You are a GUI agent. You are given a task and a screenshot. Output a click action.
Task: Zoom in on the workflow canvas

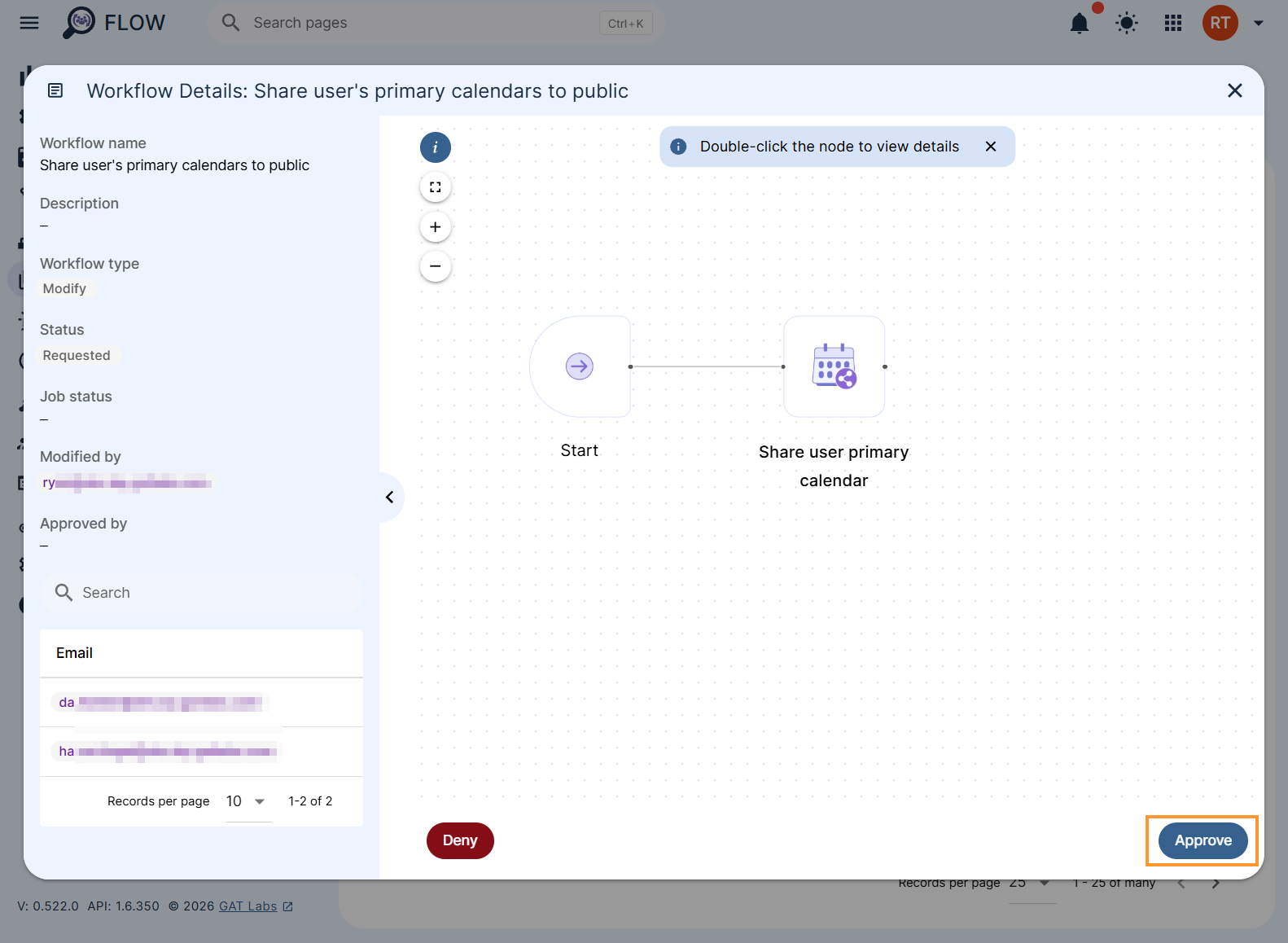pyautogui.click(x=436, y=227)
